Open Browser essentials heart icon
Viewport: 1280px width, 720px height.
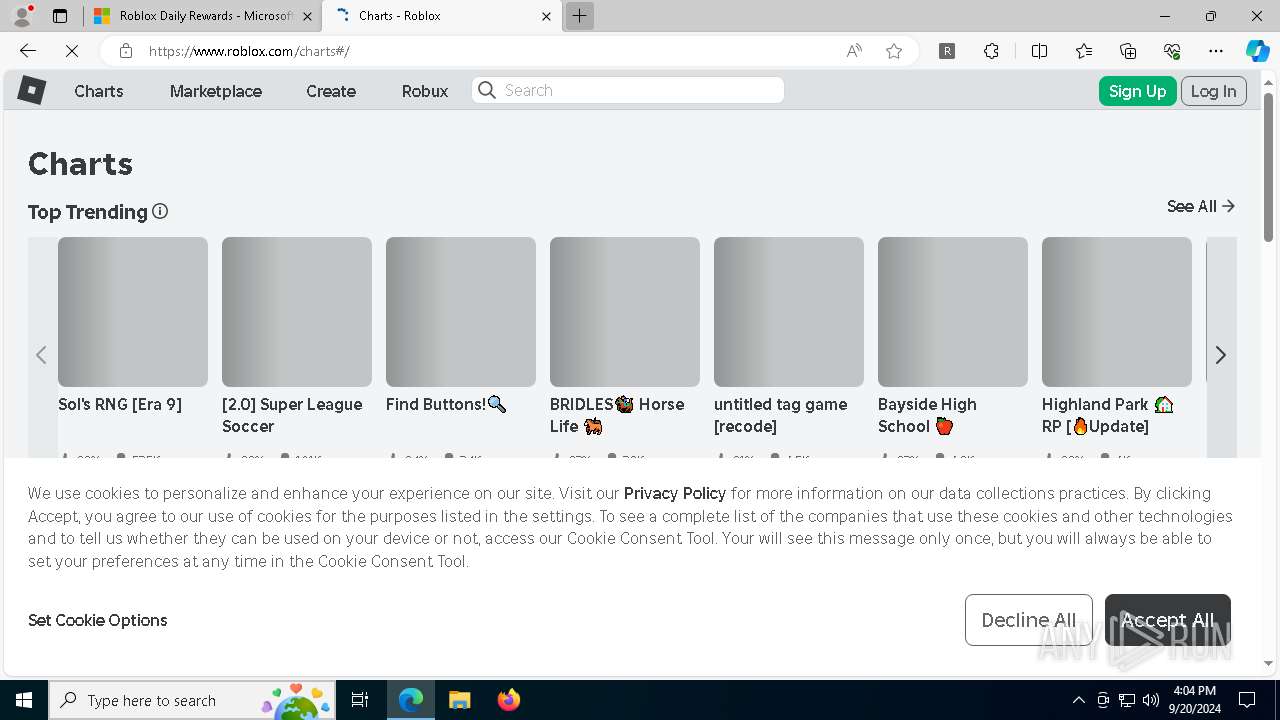click(1172, 51)
